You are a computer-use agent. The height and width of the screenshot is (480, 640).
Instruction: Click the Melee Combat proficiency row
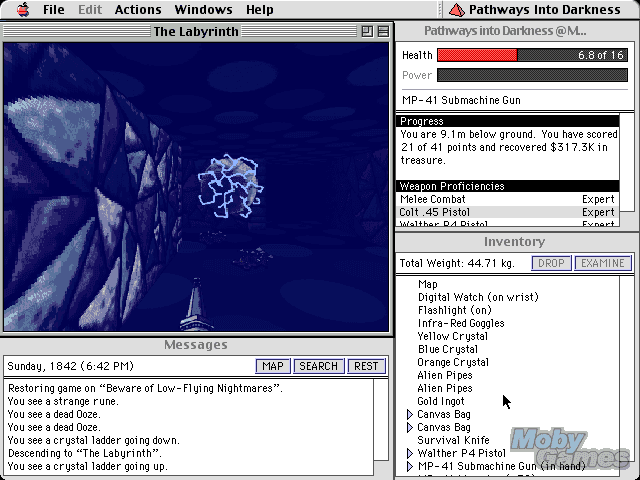click(507, 199)
